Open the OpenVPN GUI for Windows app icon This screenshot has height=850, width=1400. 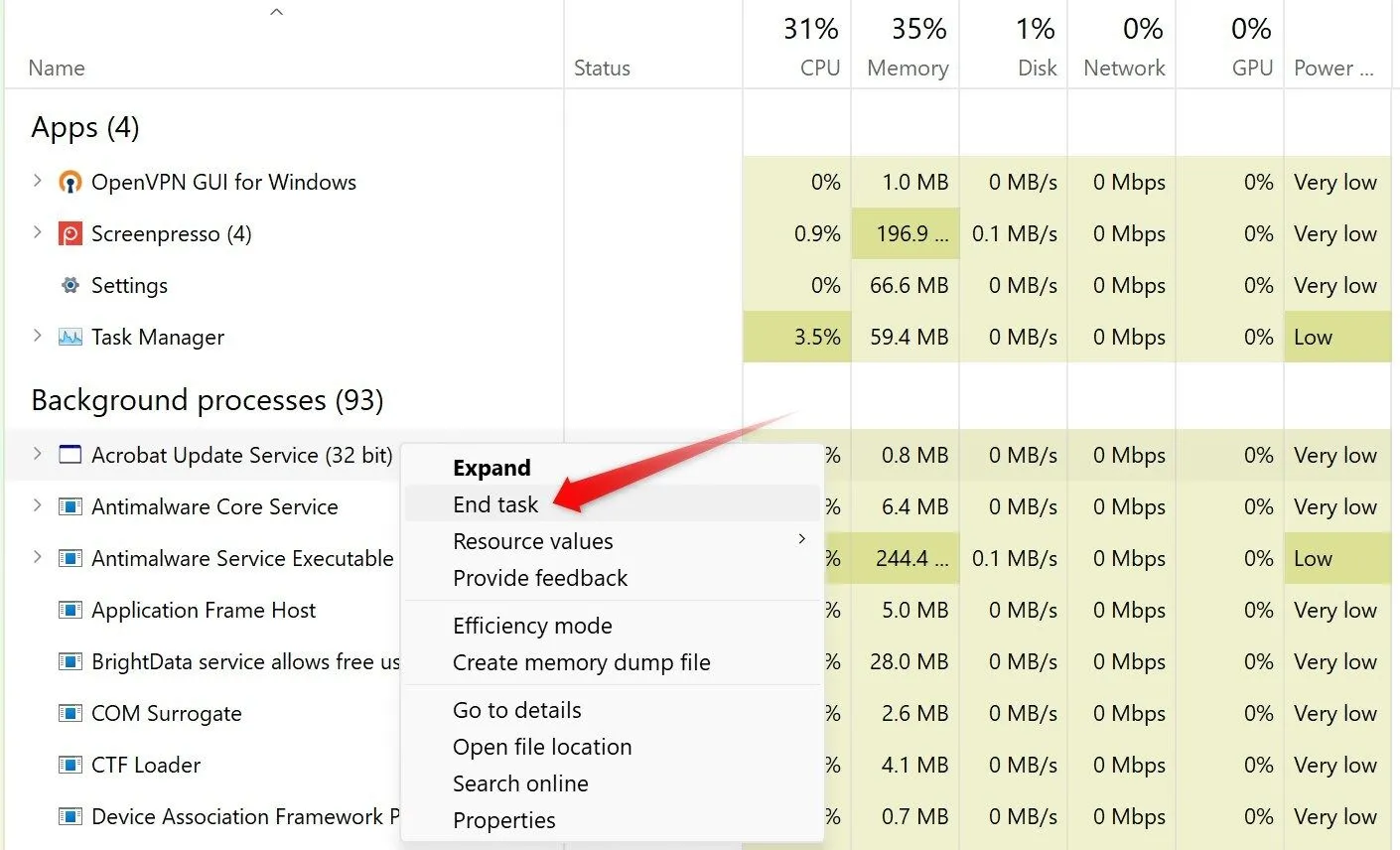(69, 182)
